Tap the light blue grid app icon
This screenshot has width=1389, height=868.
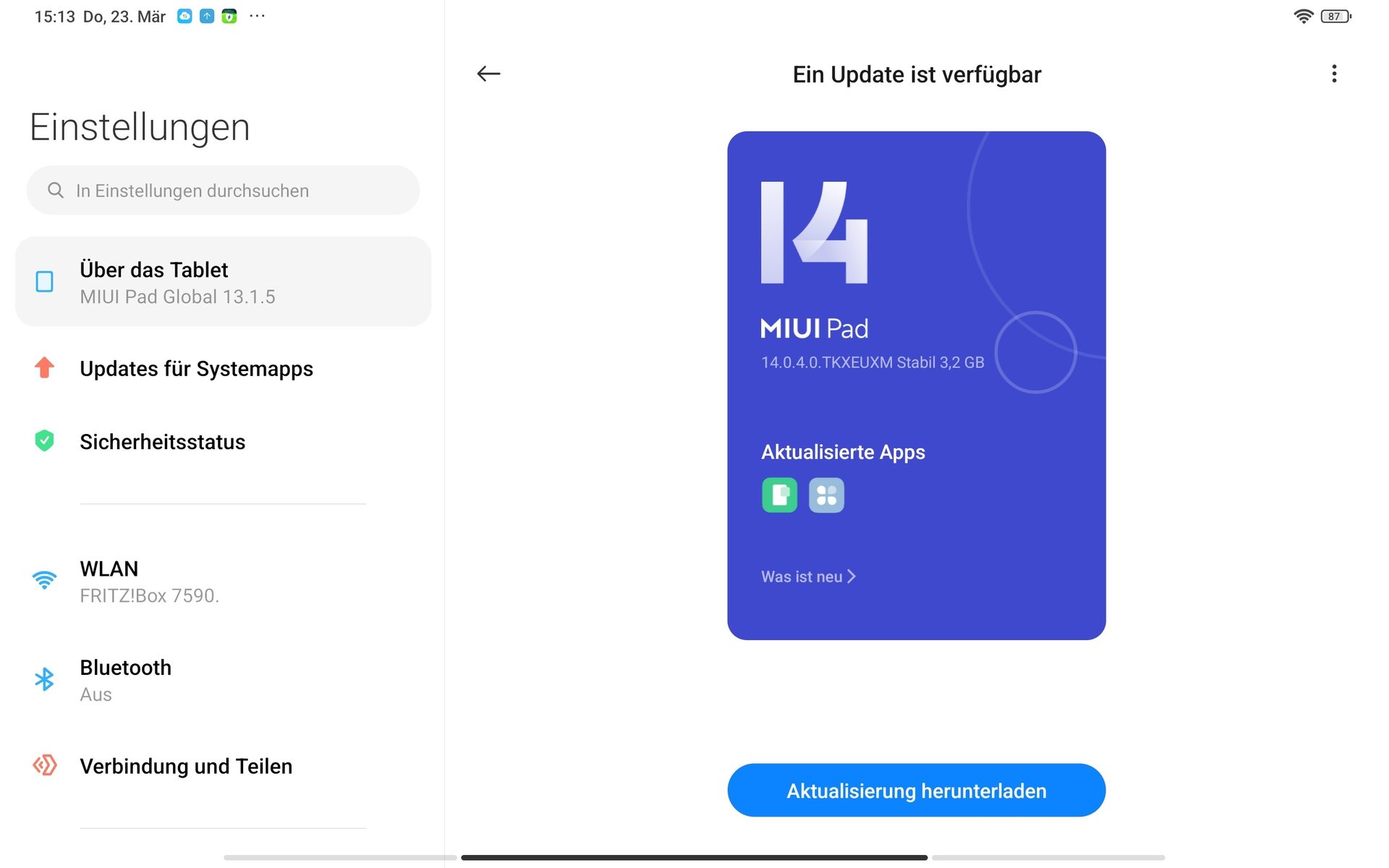[x=826, y=495]
